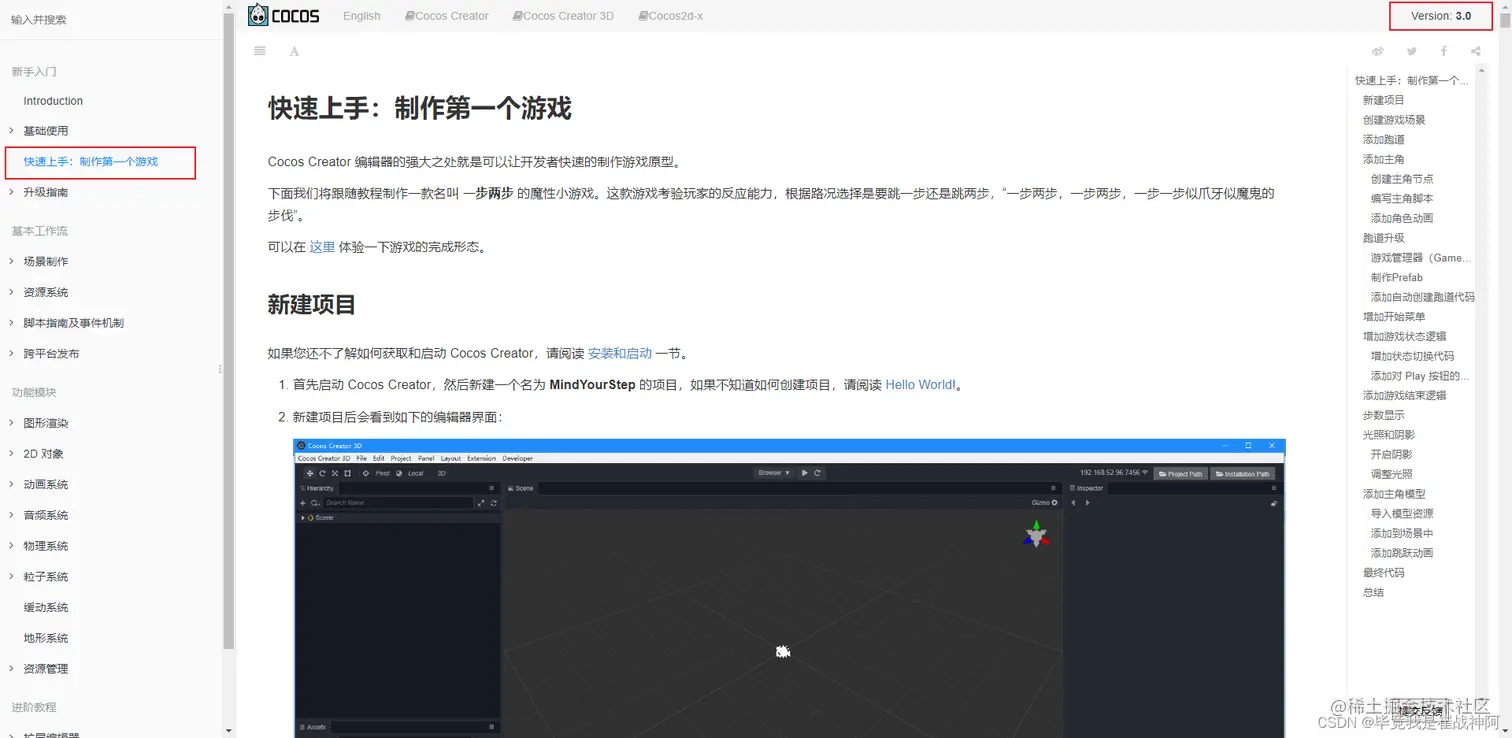This screenshot has width=1512, height=738.
Task: Expand the 物理系统 sidebar section
Action: point(48,545)
